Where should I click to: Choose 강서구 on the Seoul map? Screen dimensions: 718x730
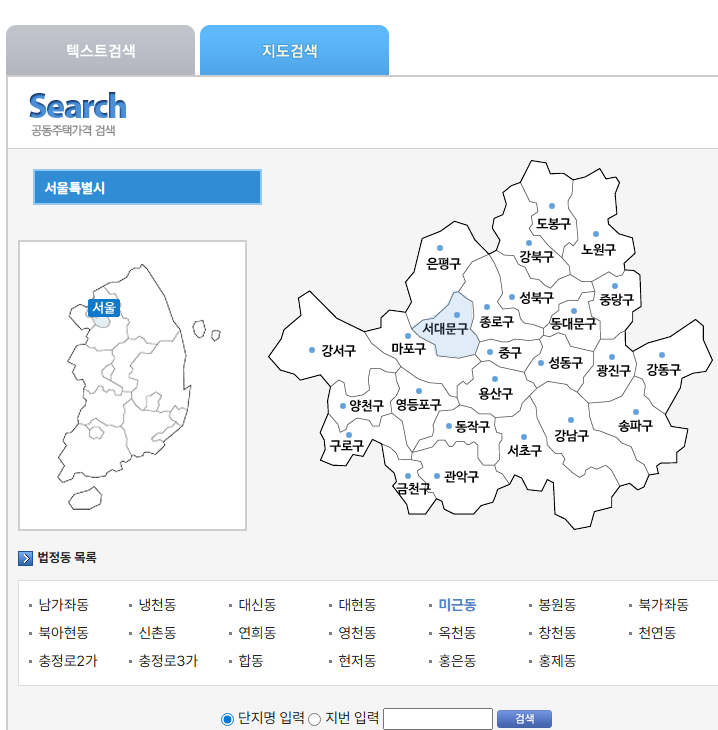point(339,350)
